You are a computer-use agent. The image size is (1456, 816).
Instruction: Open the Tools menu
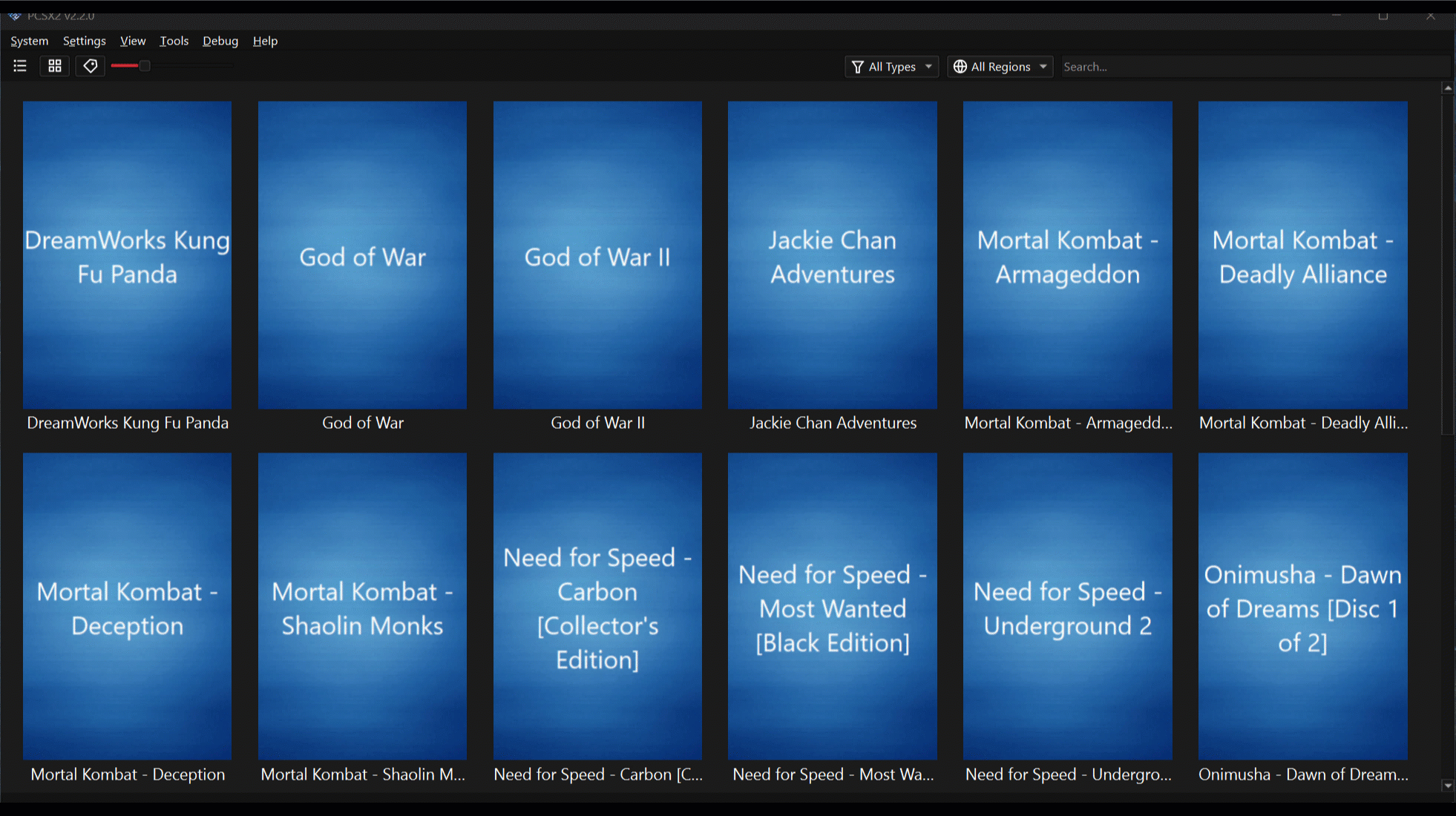pos(174,41)
